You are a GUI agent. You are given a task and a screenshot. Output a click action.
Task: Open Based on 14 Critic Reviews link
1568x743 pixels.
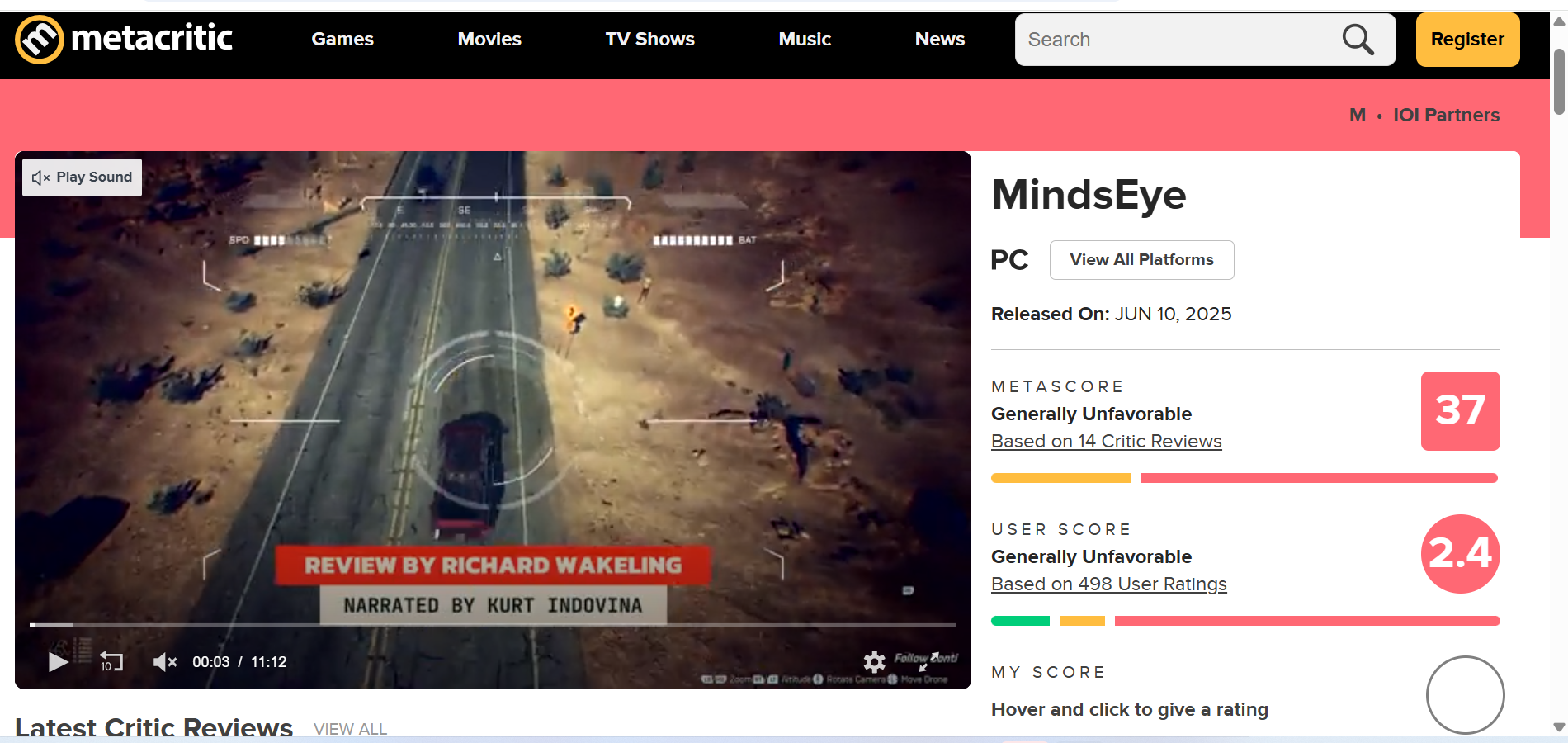pyautogui.click(x=1106, y=442)
